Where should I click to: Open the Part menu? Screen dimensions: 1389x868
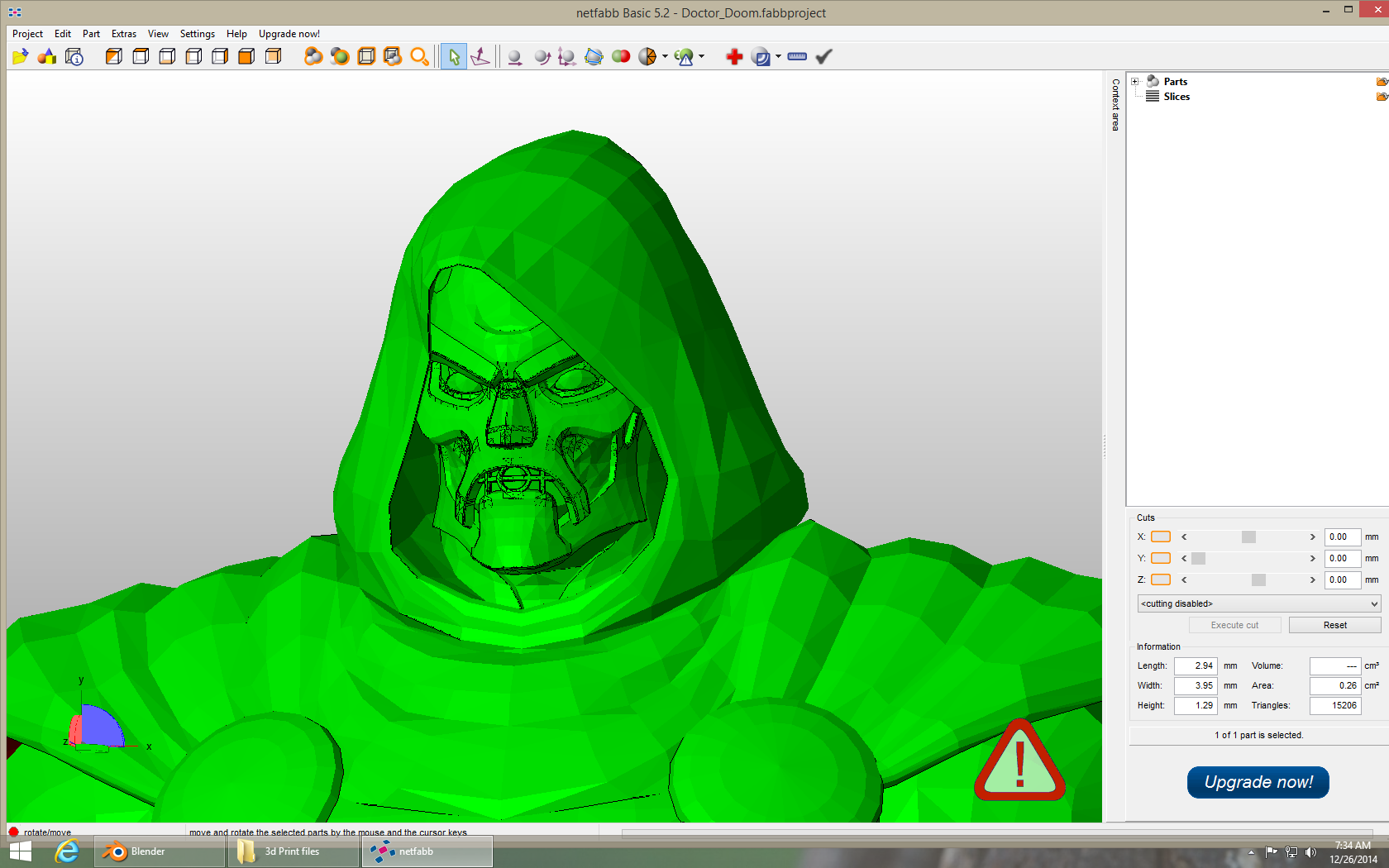[x=91, y=34]
